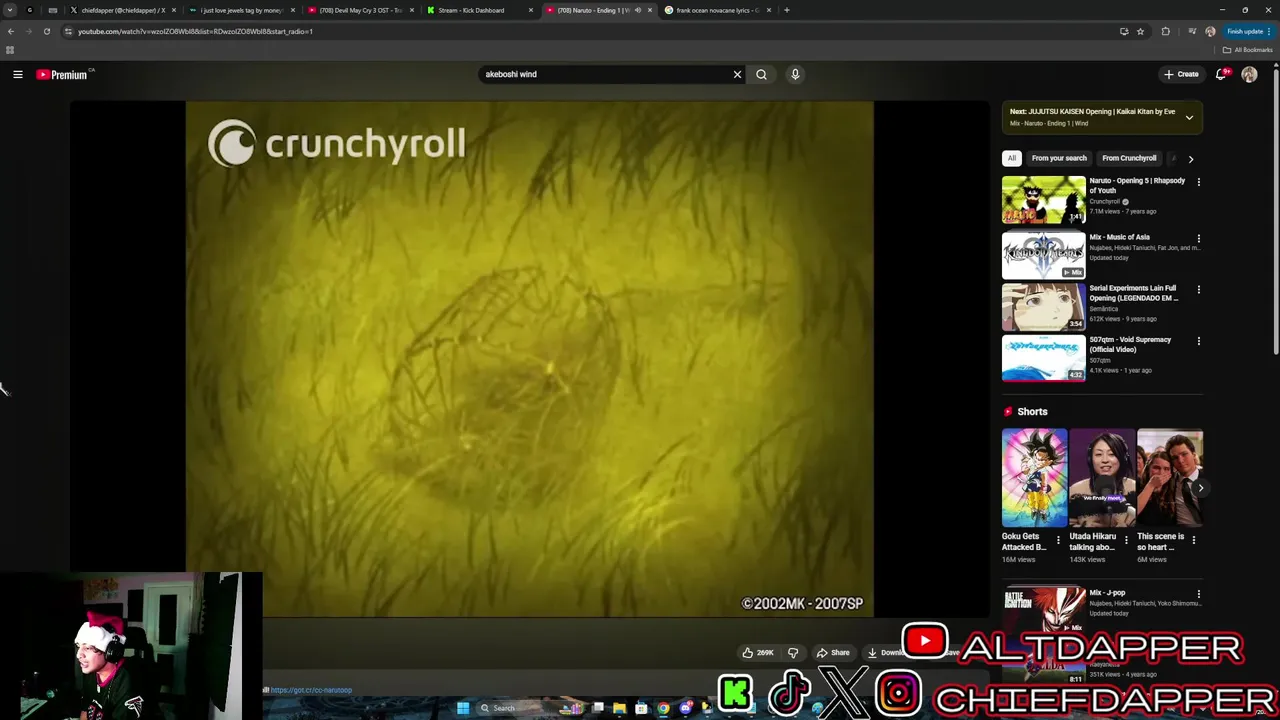Switch to the Stream - Kick Dashboard tab
This screenshot has height=720, width=1280.
point(478,10)
